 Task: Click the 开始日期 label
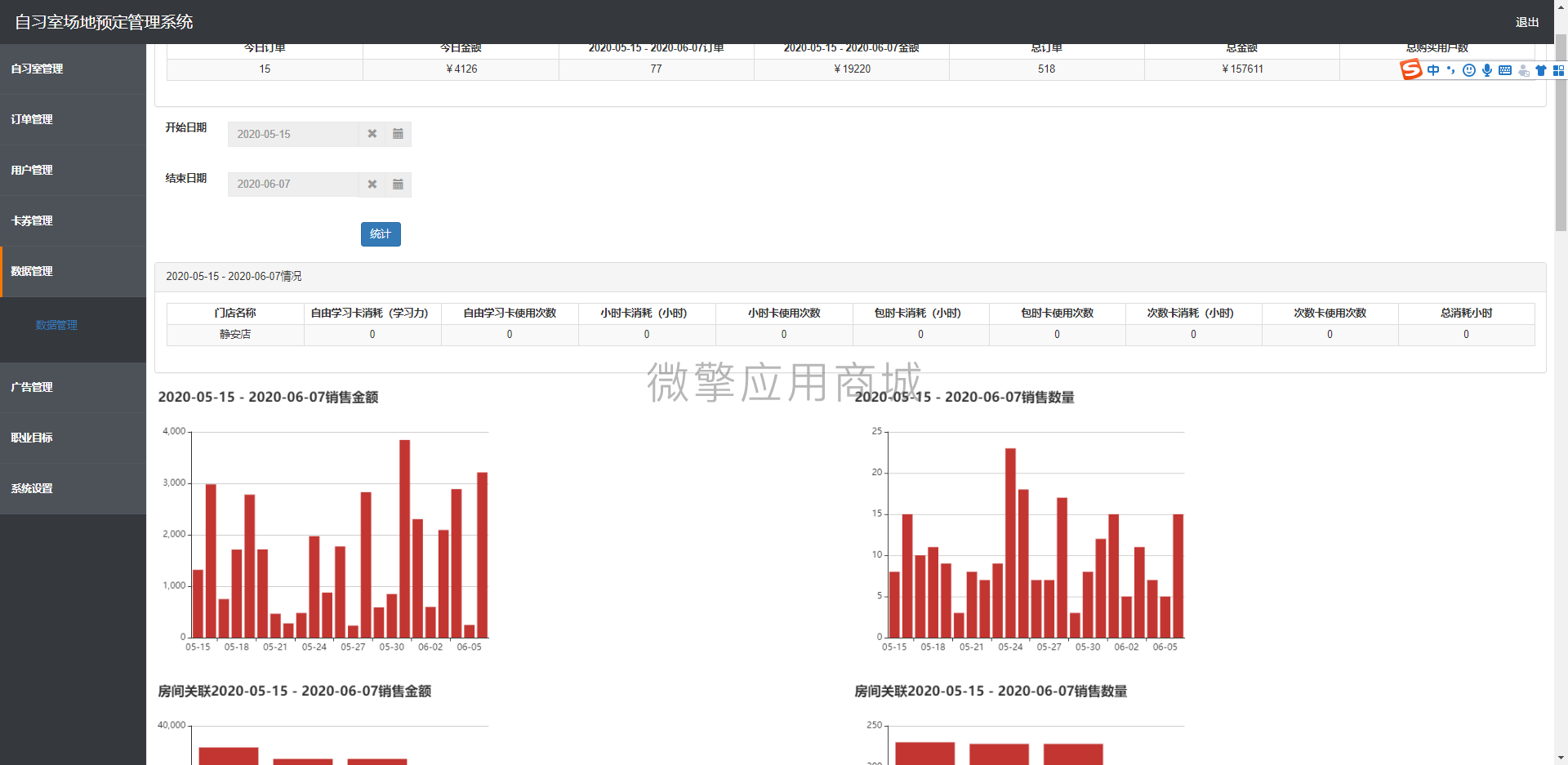186,127
